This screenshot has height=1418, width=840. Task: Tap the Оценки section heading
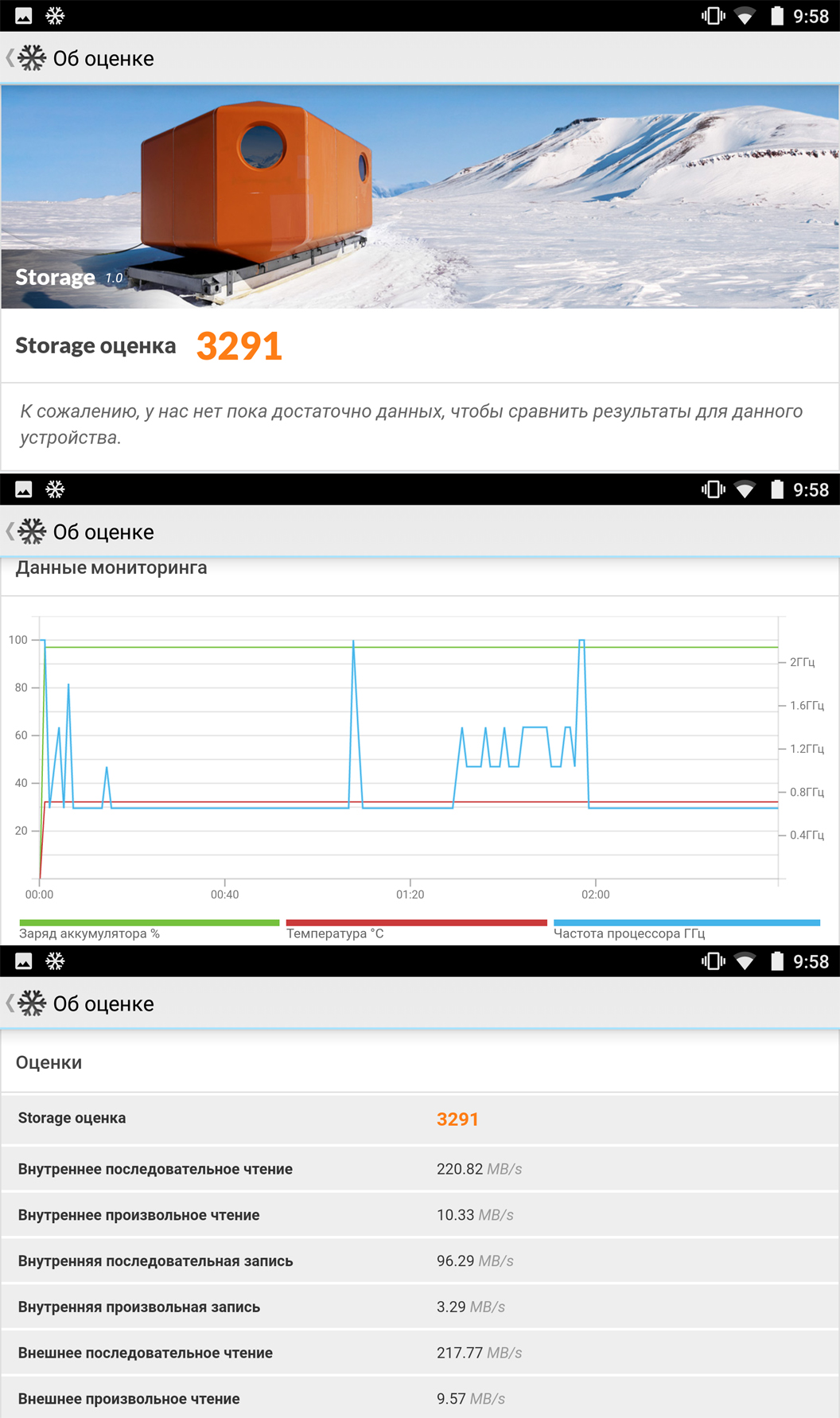[x=49, y=1062]
